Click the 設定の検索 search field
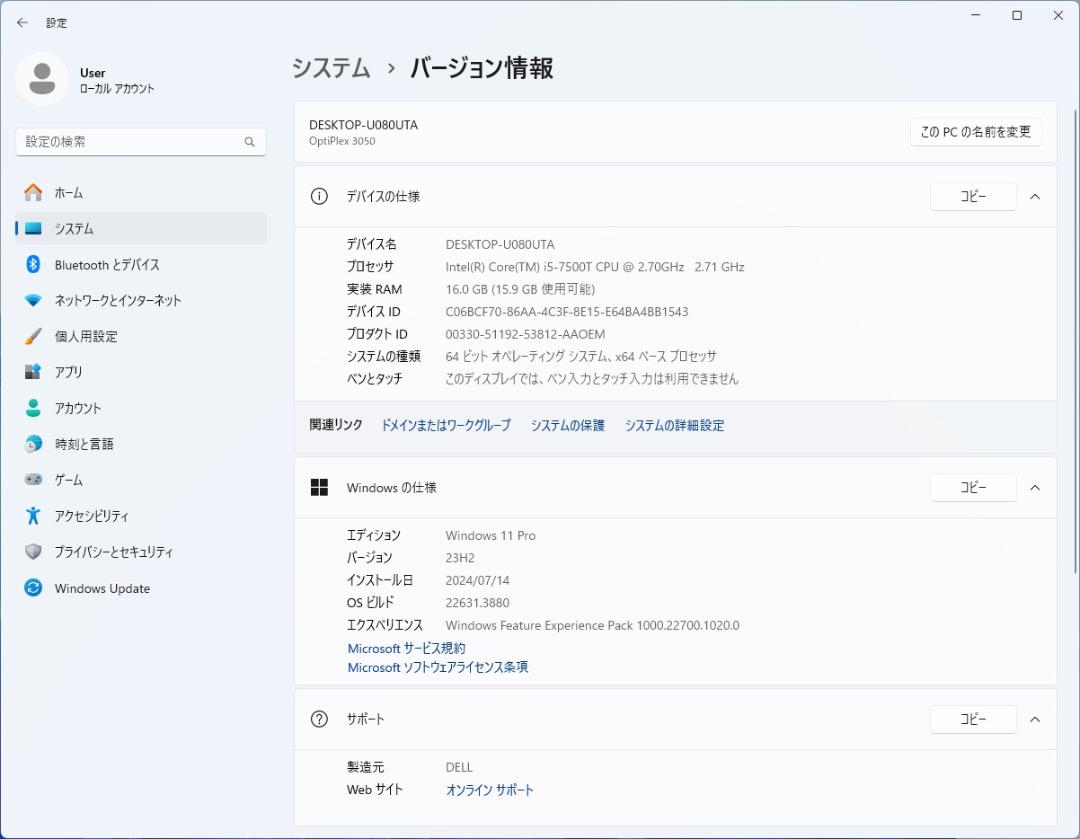 click(x=141, y=142)
